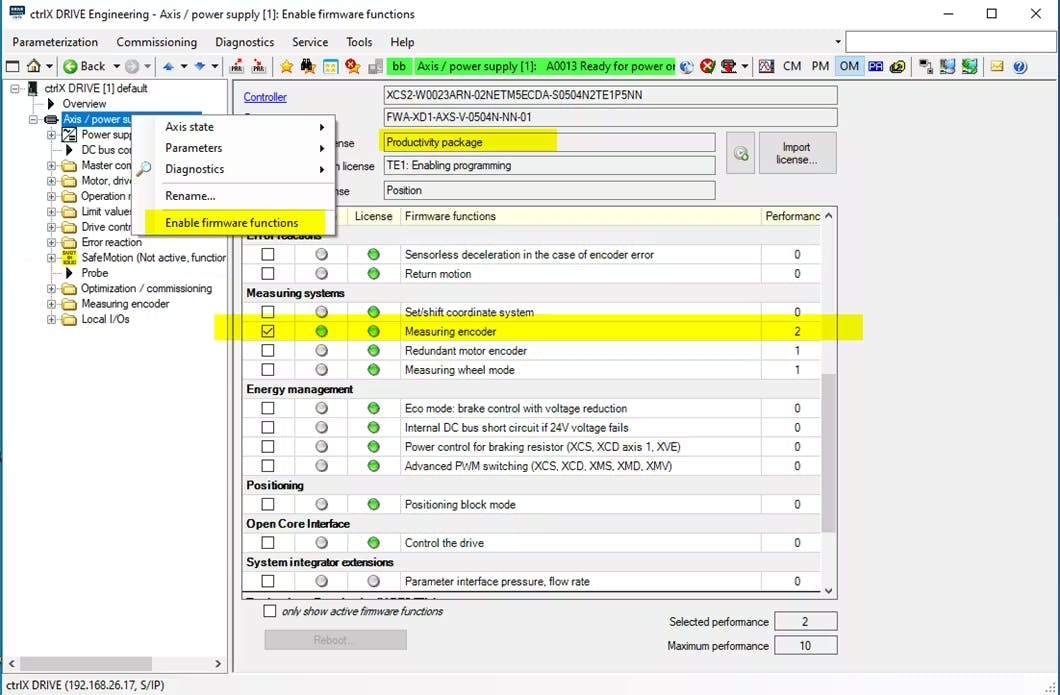The height and width of the screenshot is (695, 1060).
Task: Open the Diagnostics menu in menu bar
Action: tap(244, 42)
